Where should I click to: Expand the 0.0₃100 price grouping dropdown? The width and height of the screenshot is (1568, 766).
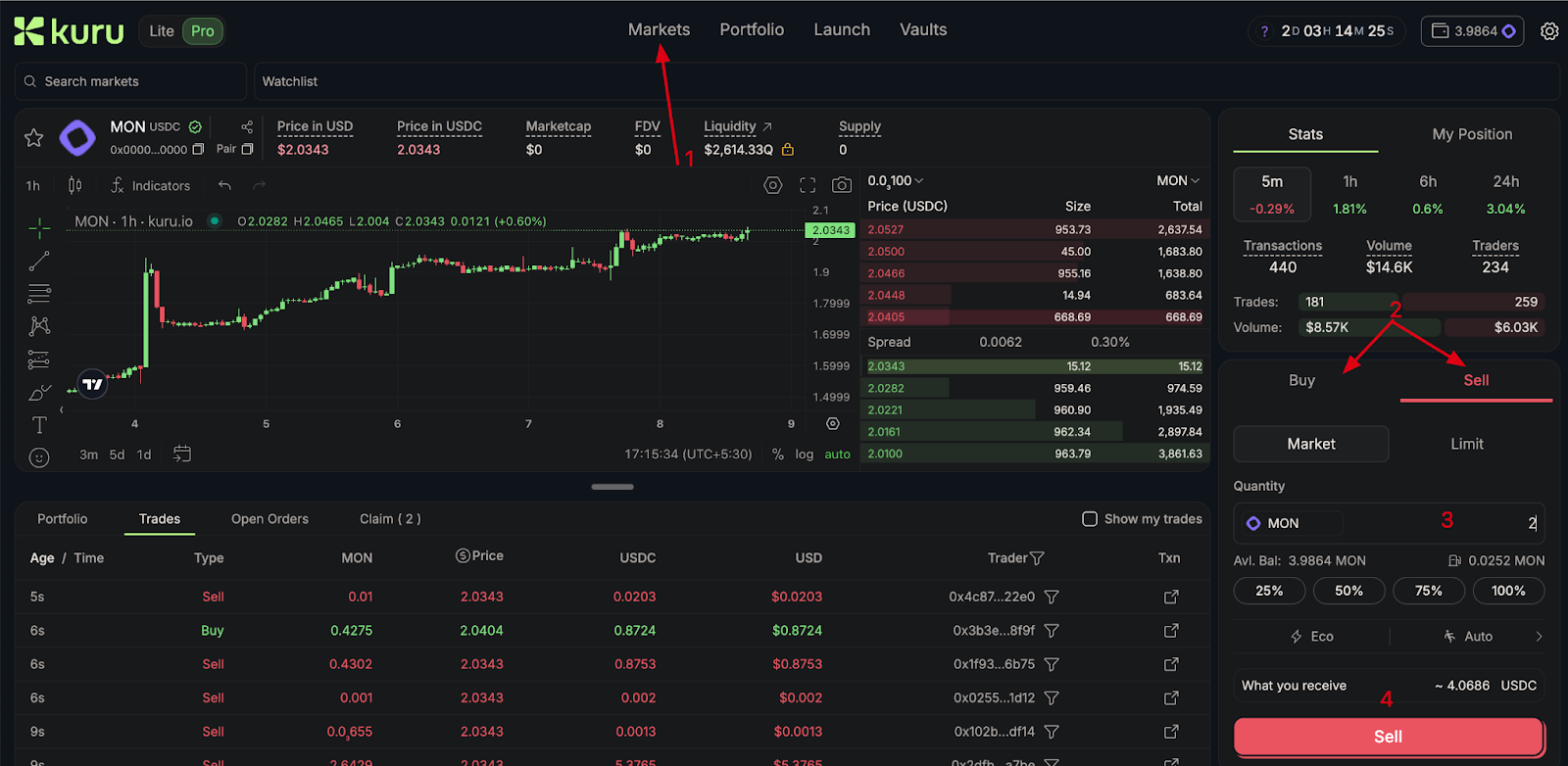[896, 181]
